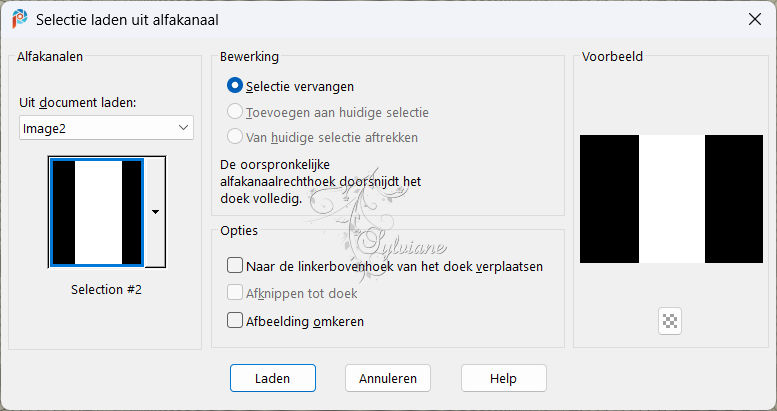
Task: Click the Selection #2 label text
Action: tap(107, 290)
